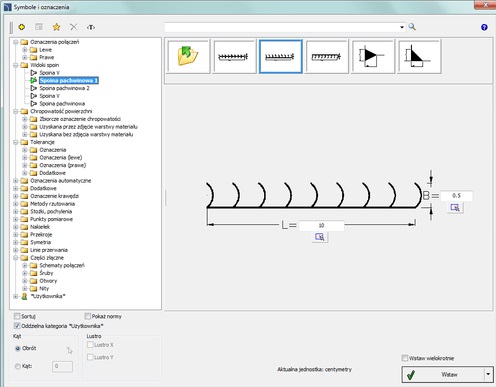Click the greyed list toolbar icon
496x387 pixels.
coord(39,27)
